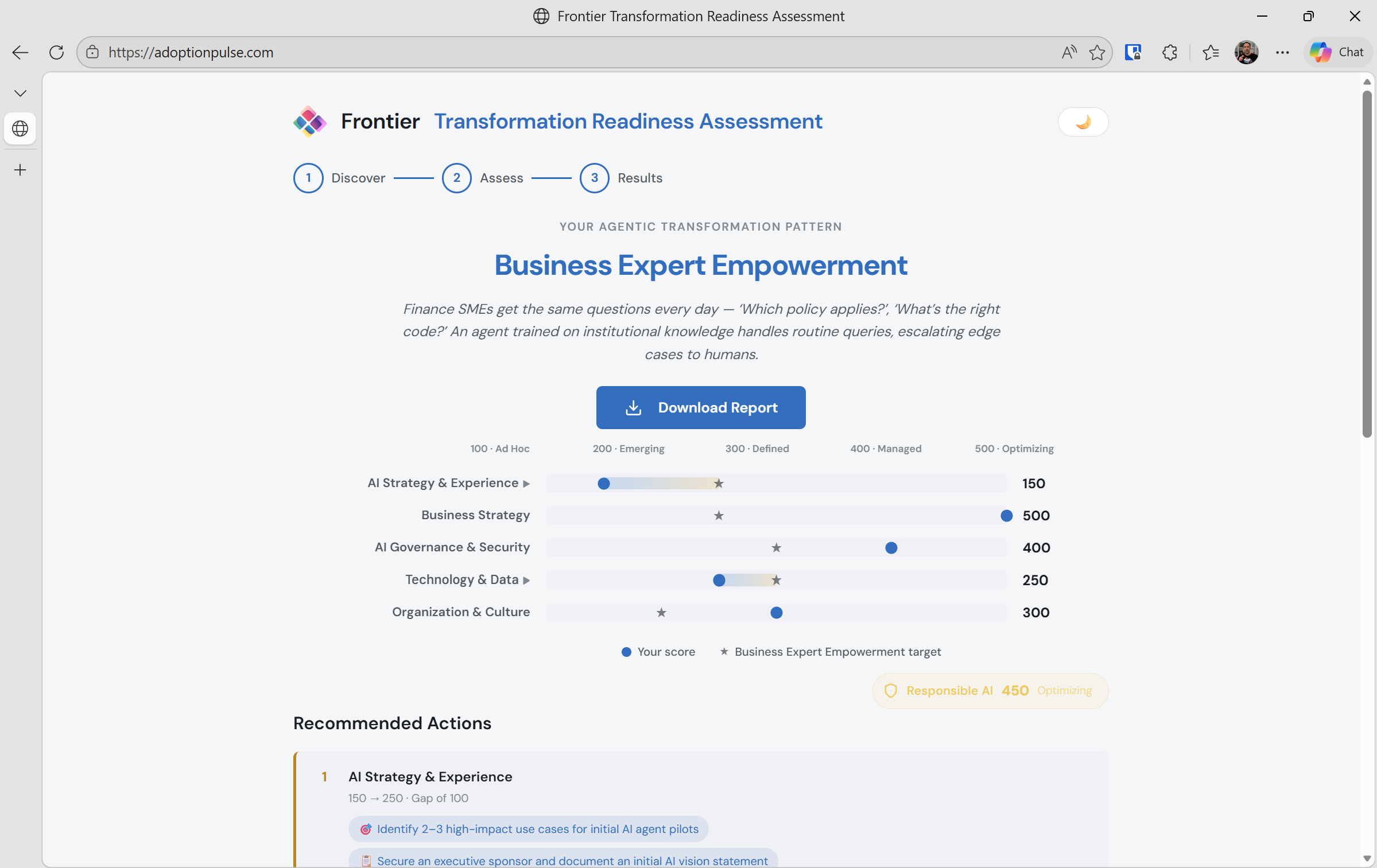Refresh the current page
Viewport: 1377px width, 868px height.
(56, 52)
